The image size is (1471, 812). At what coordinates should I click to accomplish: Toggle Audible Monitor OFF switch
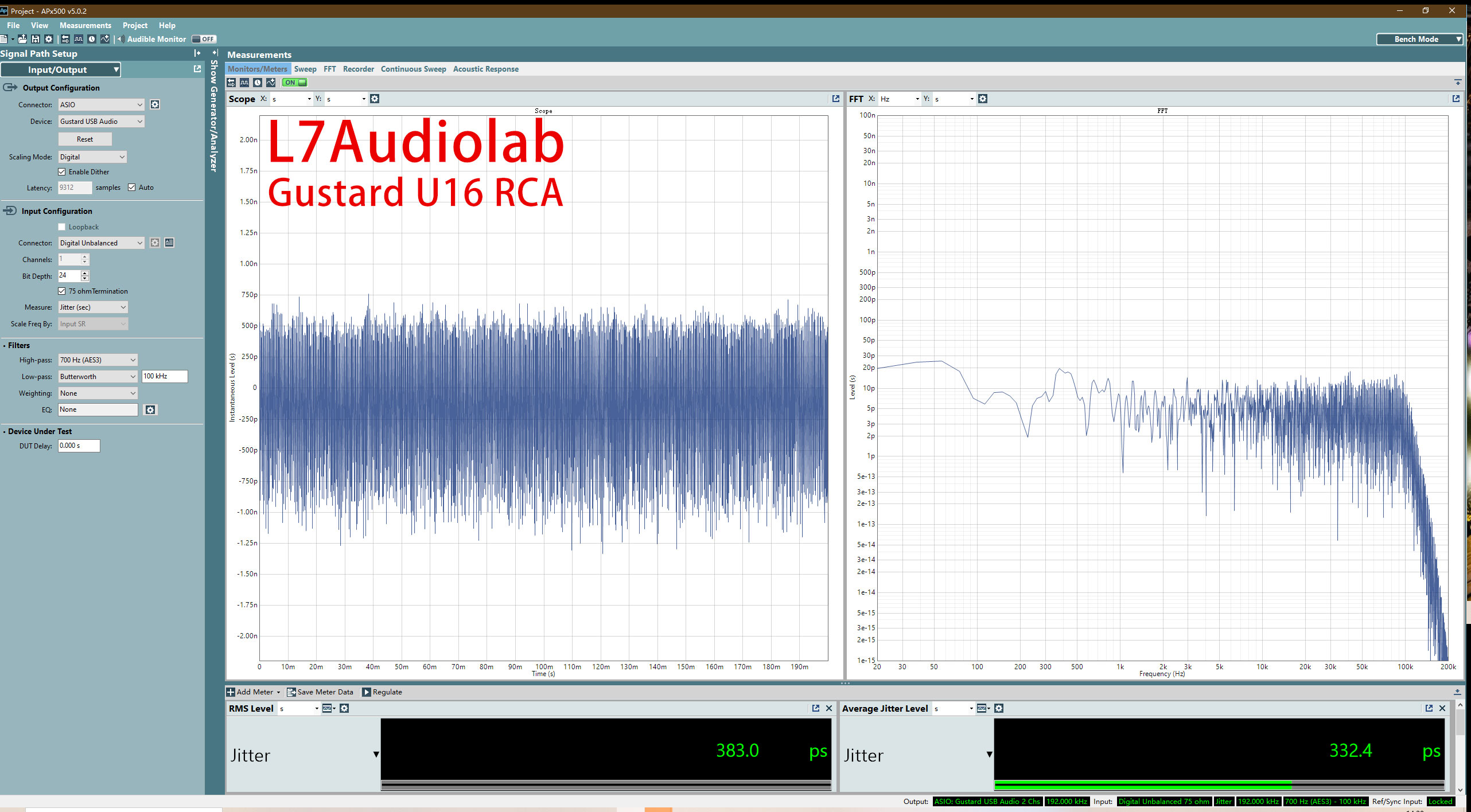pos(204,39)
